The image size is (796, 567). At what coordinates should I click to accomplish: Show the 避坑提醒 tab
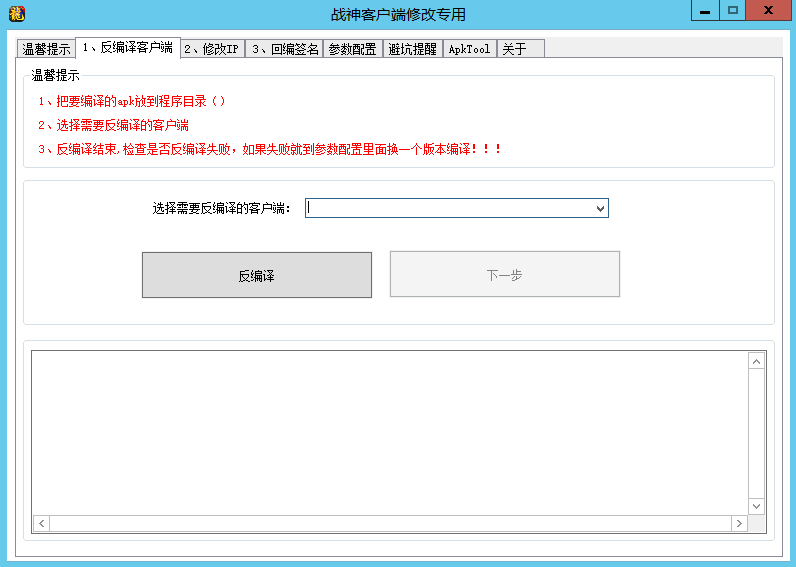point(412,49)
